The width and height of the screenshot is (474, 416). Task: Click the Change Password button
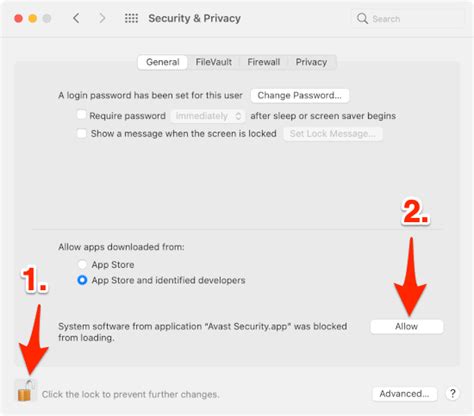300,95
